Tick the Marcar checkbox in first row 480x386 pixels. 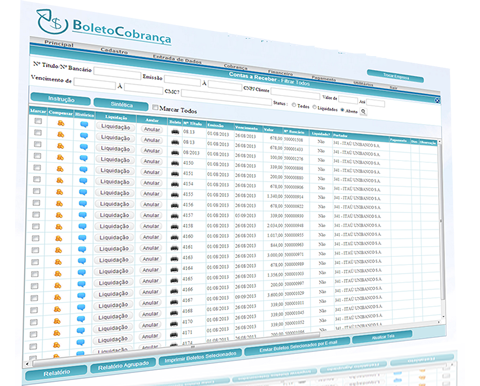tap(38, 121)
